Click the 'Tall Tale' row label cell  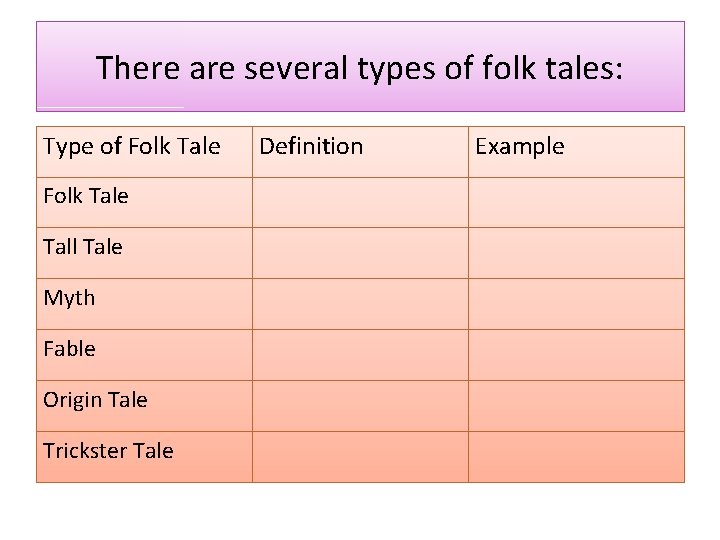(x=83, y=247)
